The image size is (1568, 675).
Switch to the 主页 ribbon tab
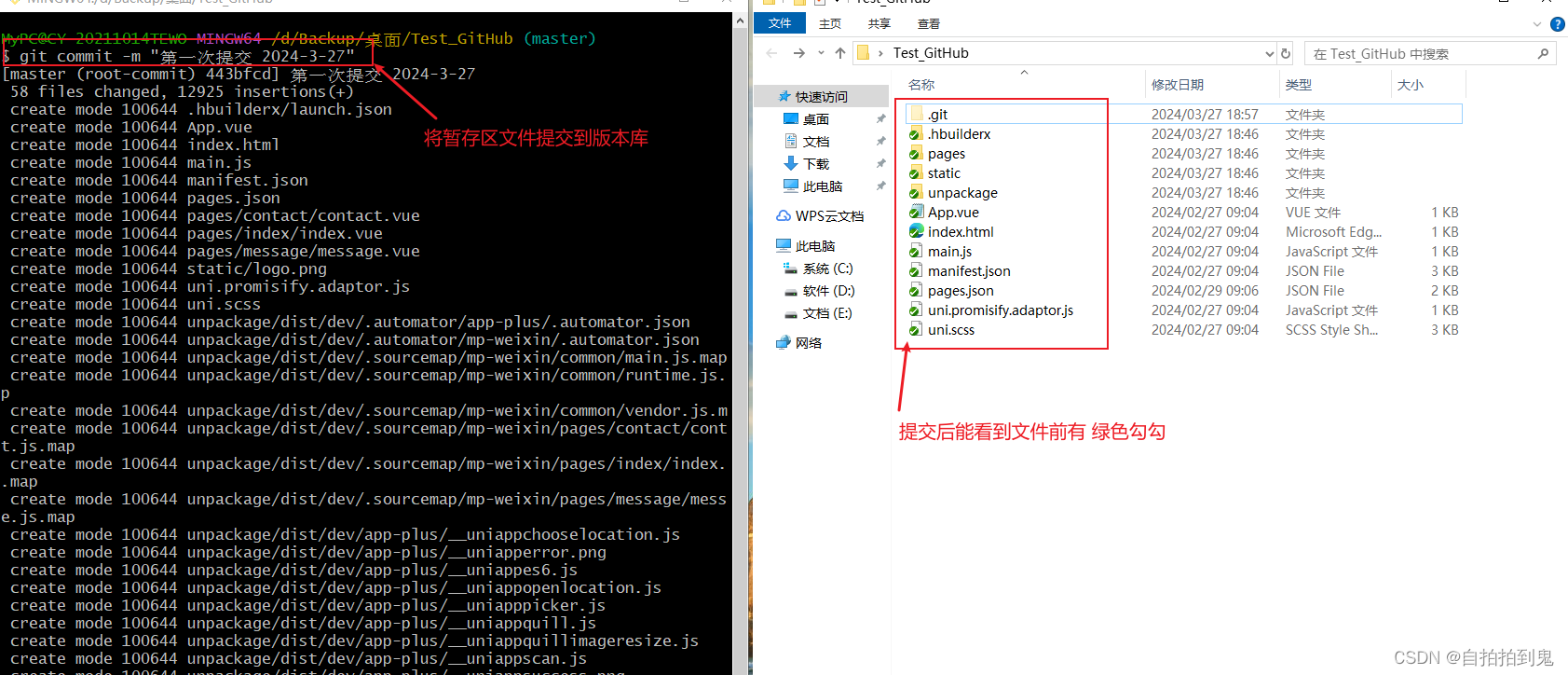830,24
